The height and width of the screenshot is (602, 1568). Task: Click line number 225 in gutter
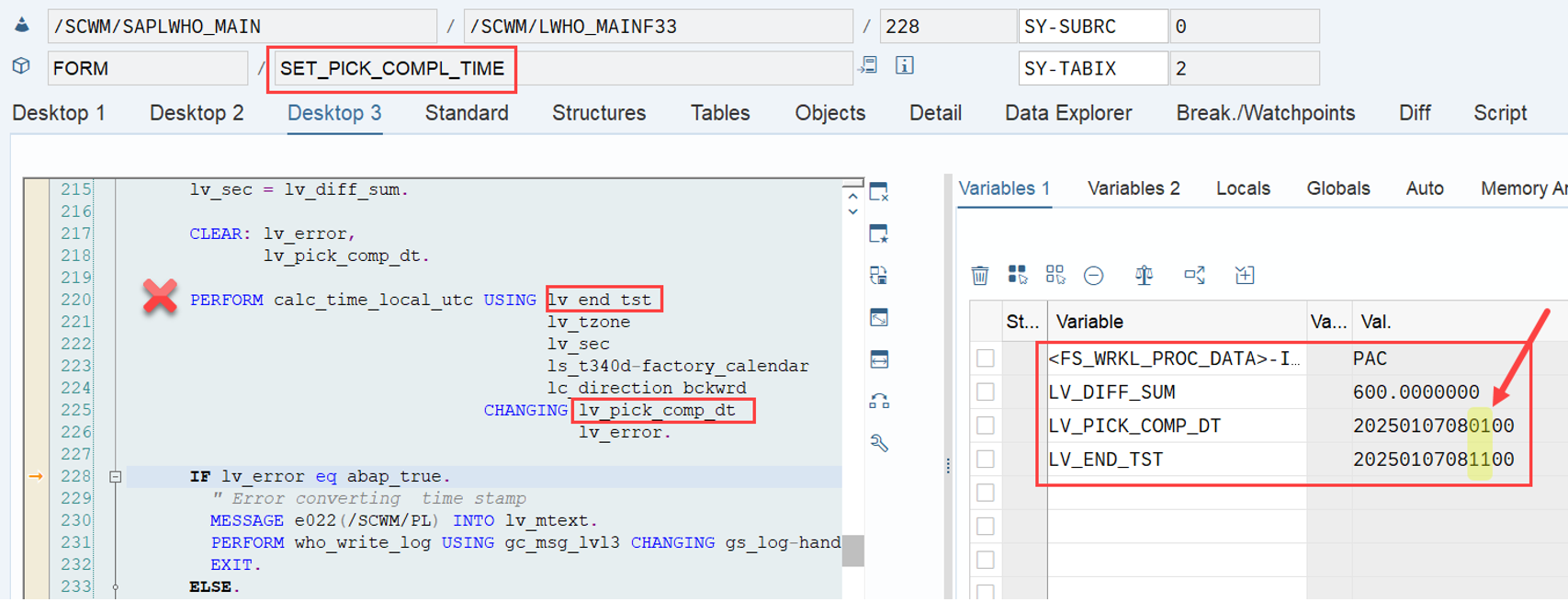76,410
